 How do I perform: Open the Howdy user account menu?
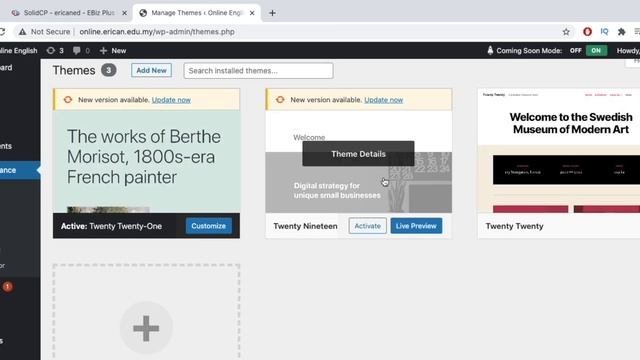click(628, 51)
